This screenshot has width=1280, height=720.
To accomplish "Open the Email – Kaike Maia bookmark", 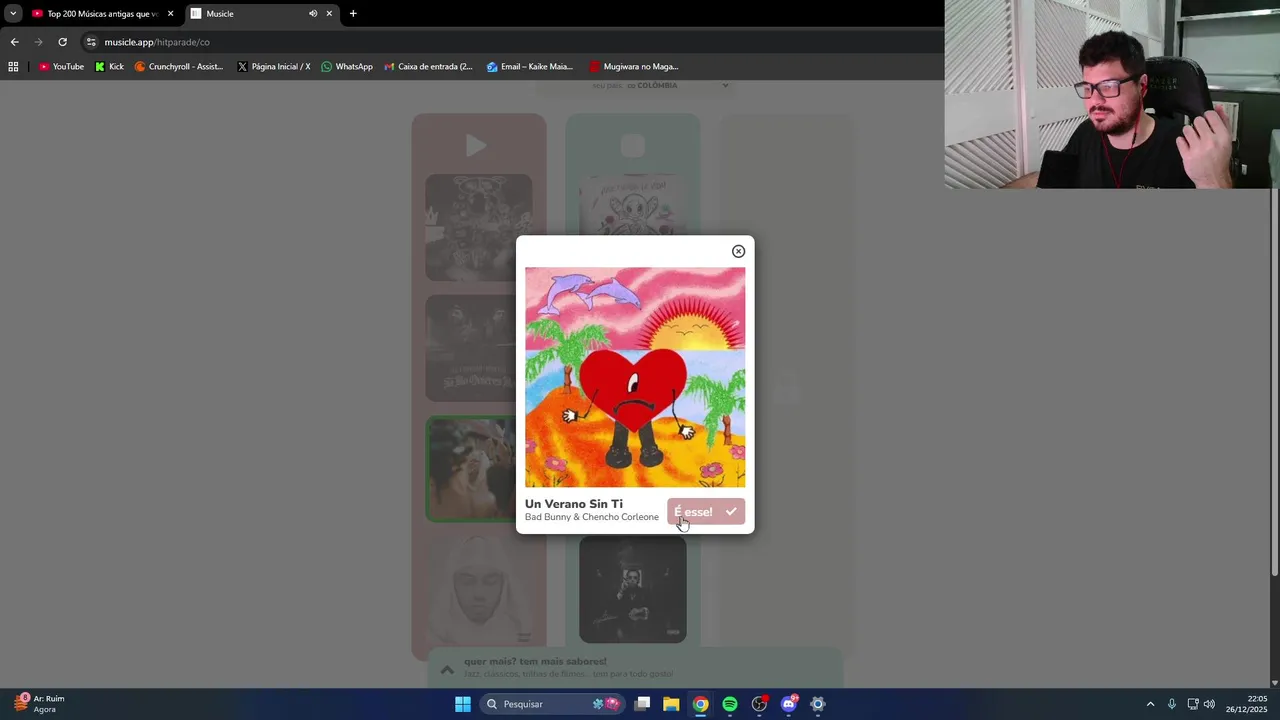I will (530, 67).
